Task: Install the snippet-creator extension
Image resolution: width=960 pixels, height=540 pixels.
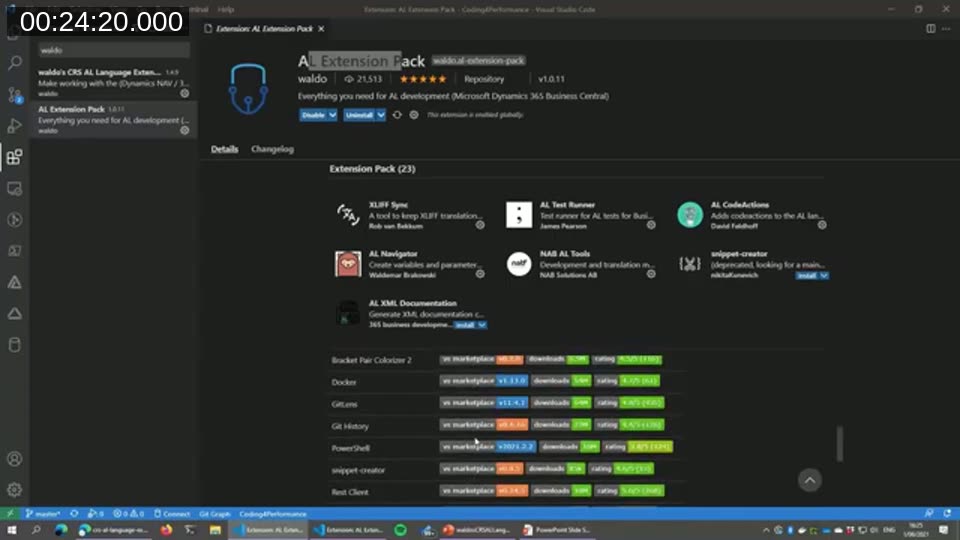Action: [x=807, y=276]
